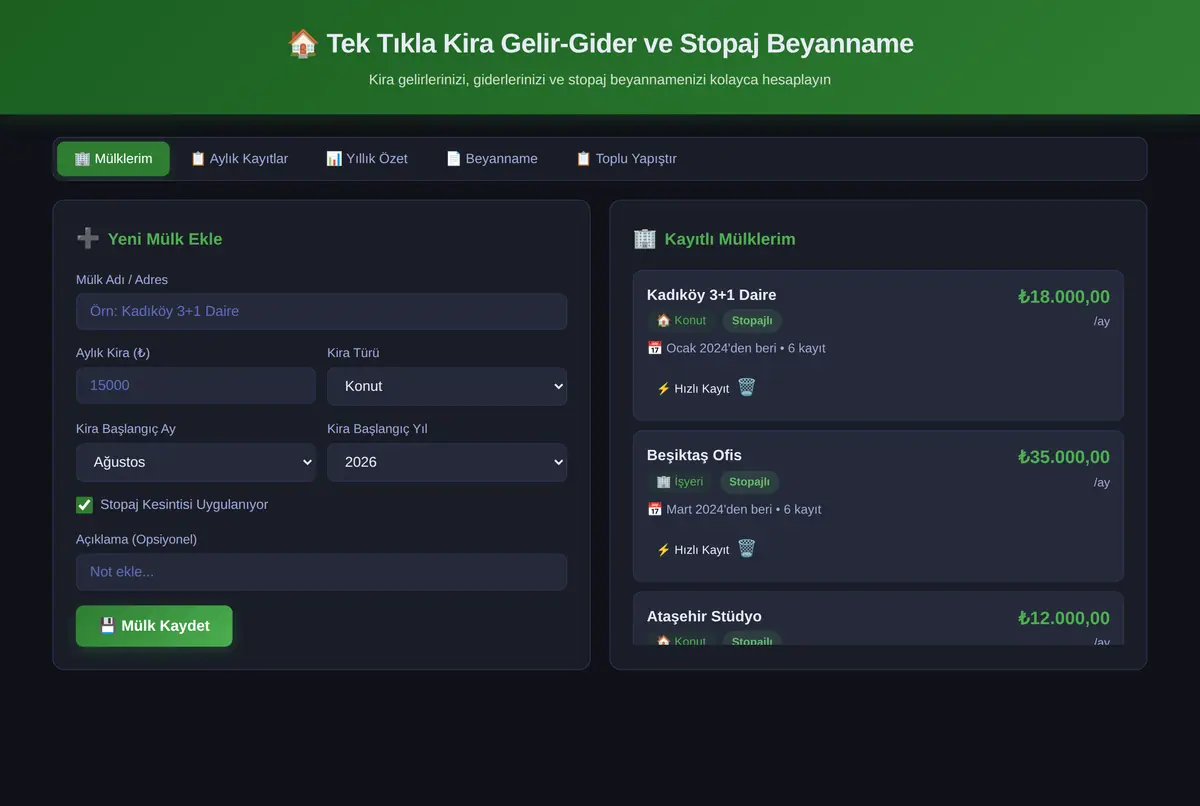
Task: Focus the Aylık Kira amount field
Action: (196, 385)
